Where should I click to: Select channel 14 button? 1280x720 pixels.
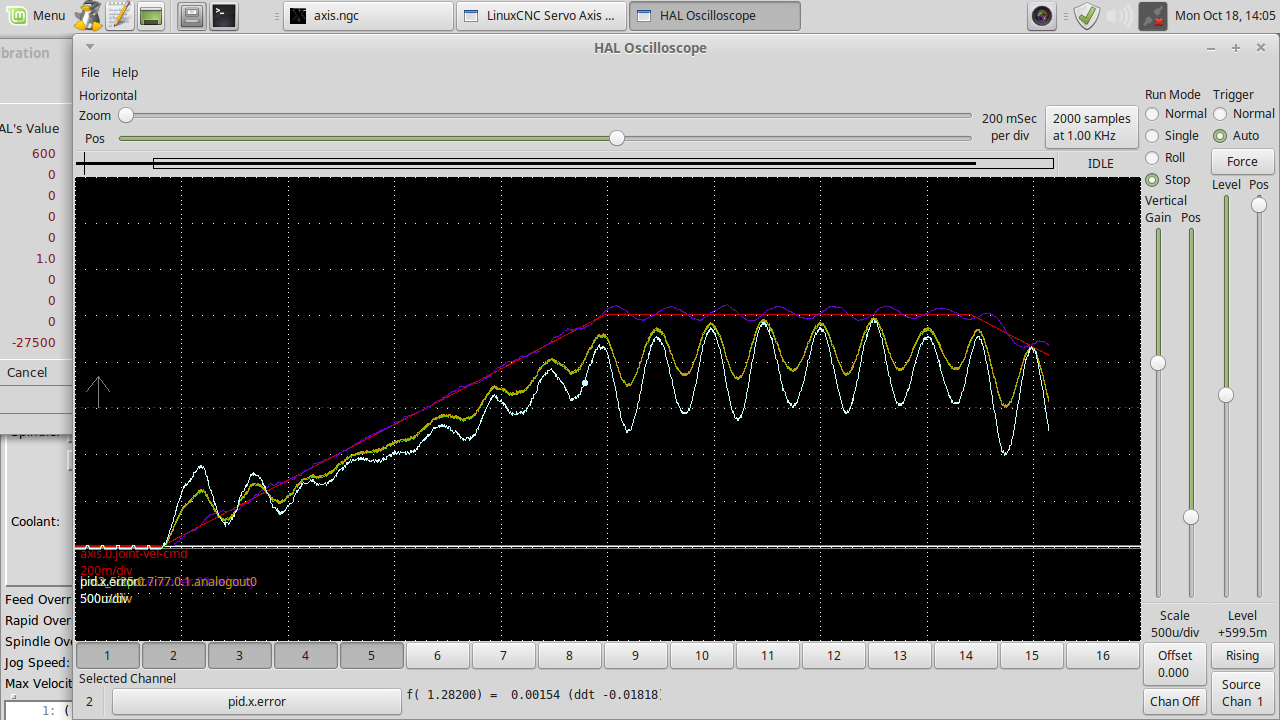pos(966,656)
